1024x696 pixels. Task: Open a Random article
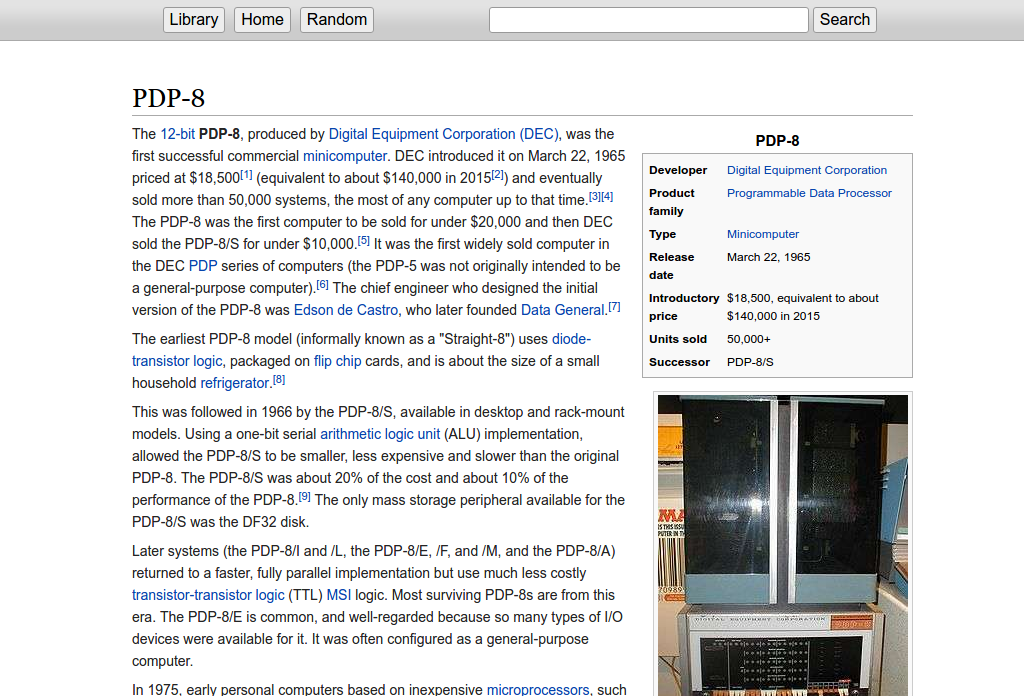click(x=337, y=20)
